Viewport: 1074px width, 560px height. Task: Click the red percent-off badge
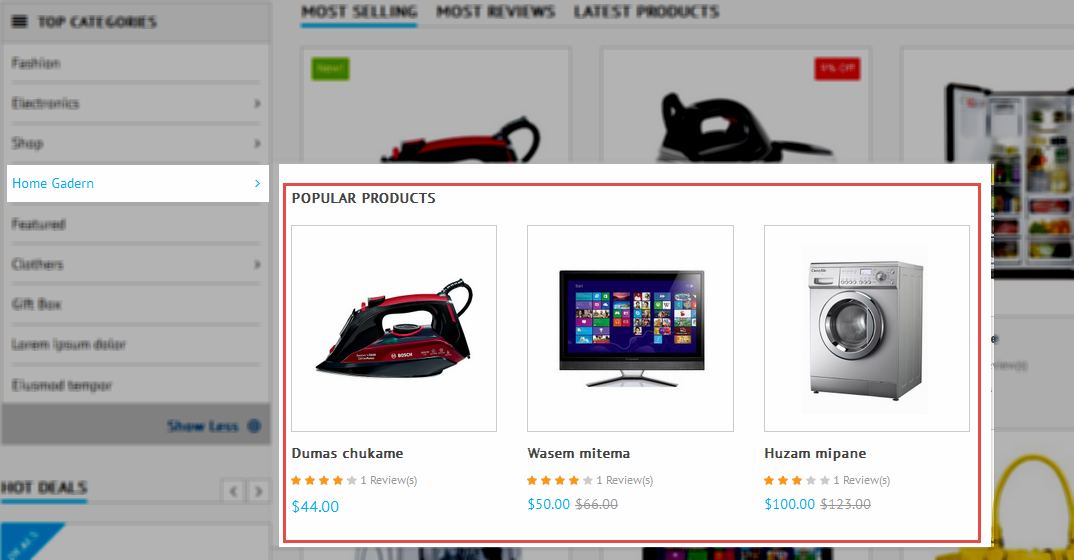[x=837, y=68]
